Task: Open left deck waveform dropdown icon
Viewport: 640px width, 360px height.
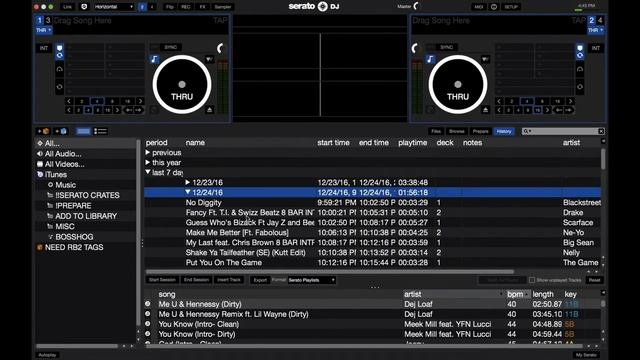Action: coord(209,60)
